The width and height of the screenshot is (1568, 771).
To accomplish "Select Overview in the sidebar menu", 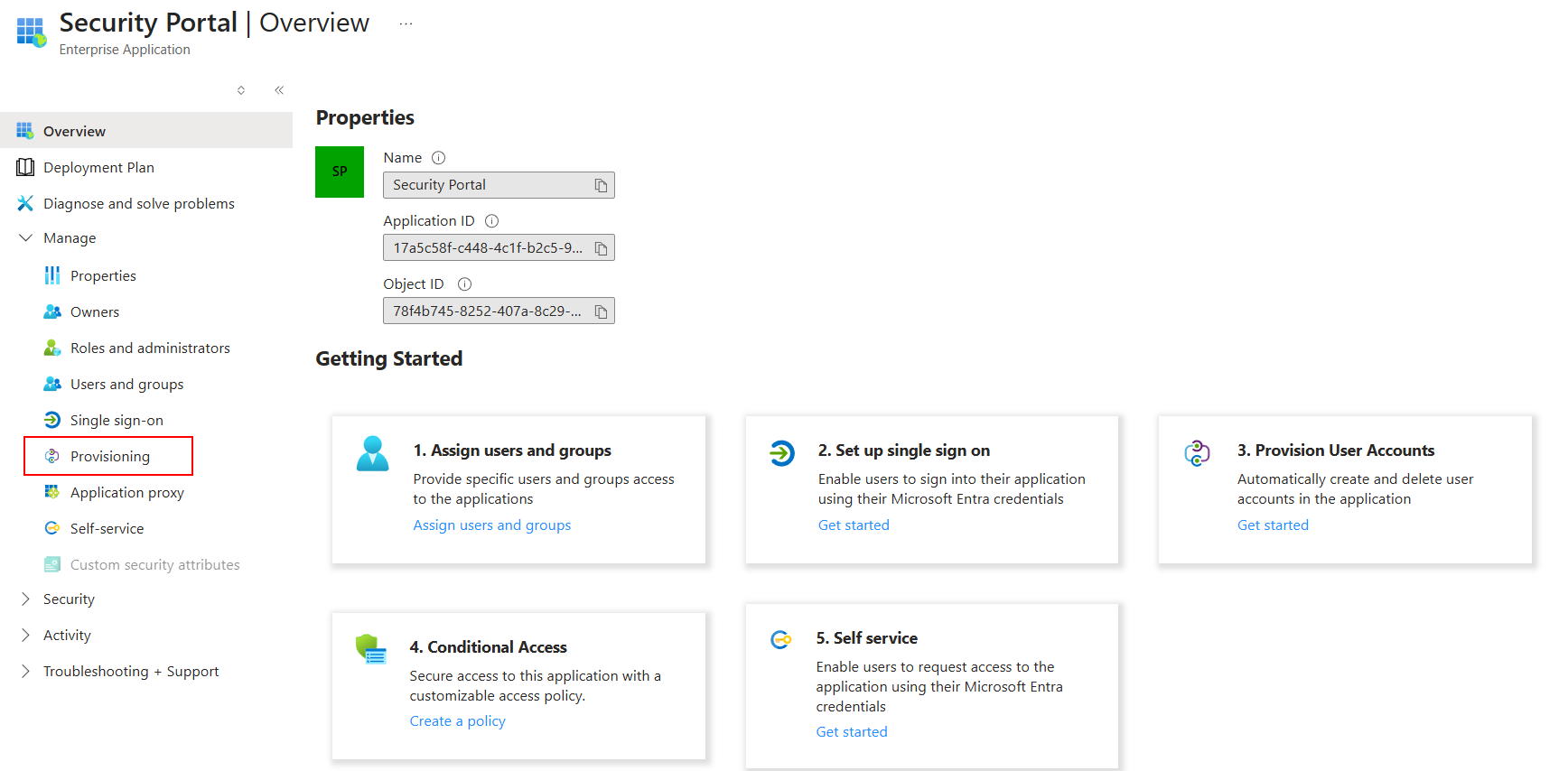I will 146,131.
